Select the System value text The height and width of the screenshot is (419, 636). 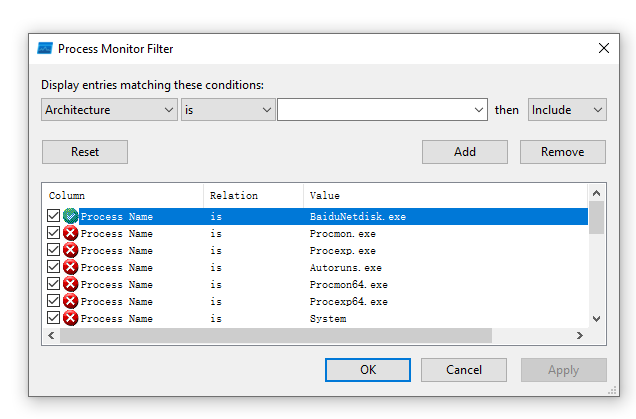coord(328,319)
